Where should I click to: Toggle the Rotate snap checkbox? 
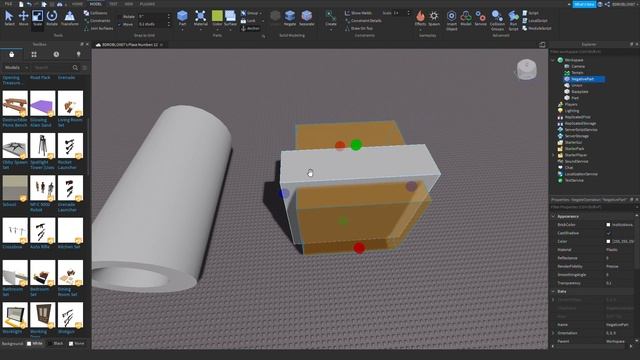(120, 17)
